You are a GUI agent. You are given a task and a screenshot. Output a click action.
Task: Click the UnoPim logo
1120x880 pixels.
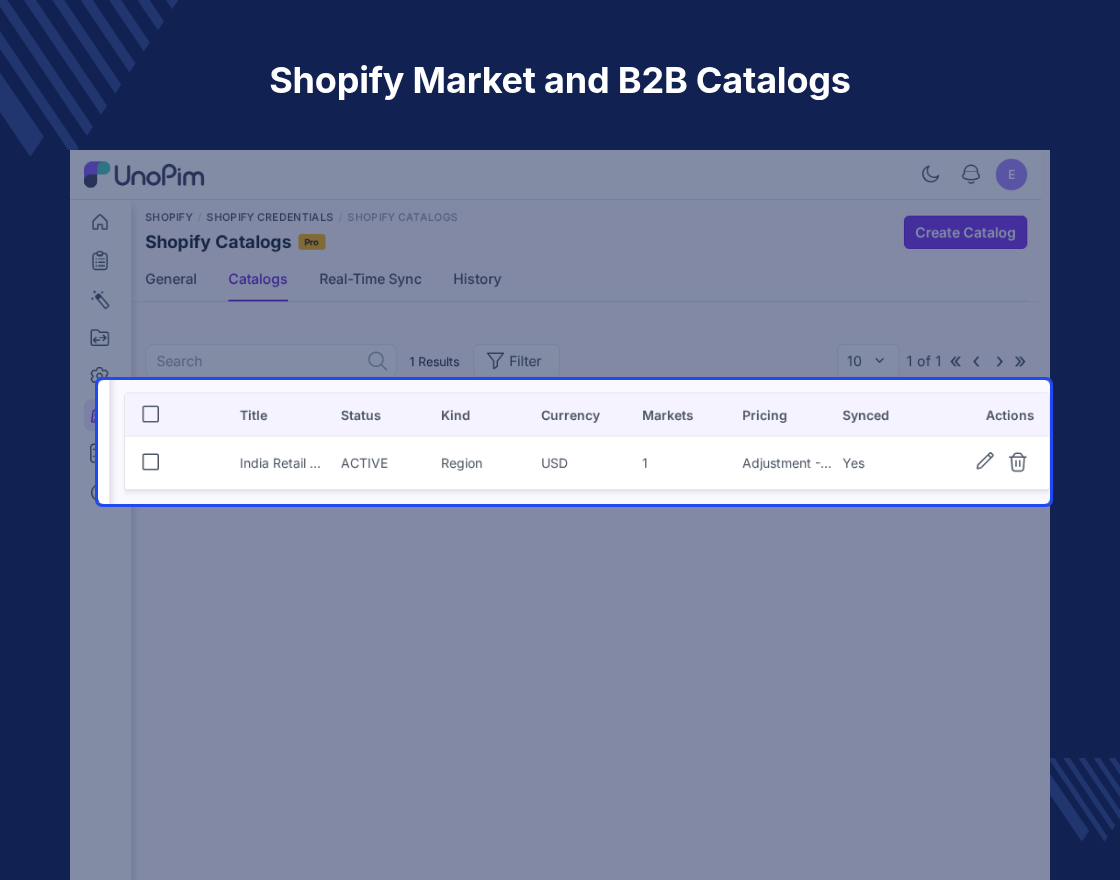(x=144, y=175)
